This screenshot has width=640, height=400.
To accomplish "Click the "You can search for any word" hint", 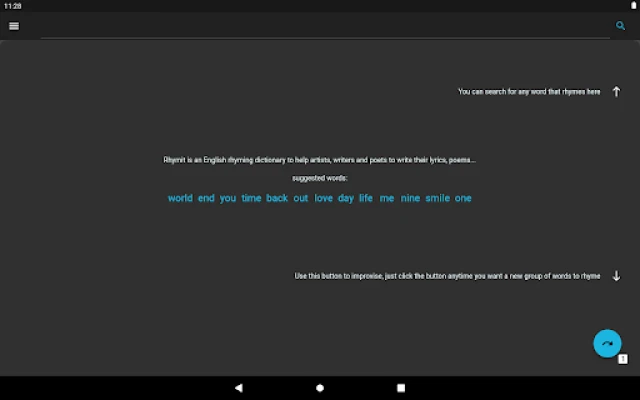I will 529,92.
